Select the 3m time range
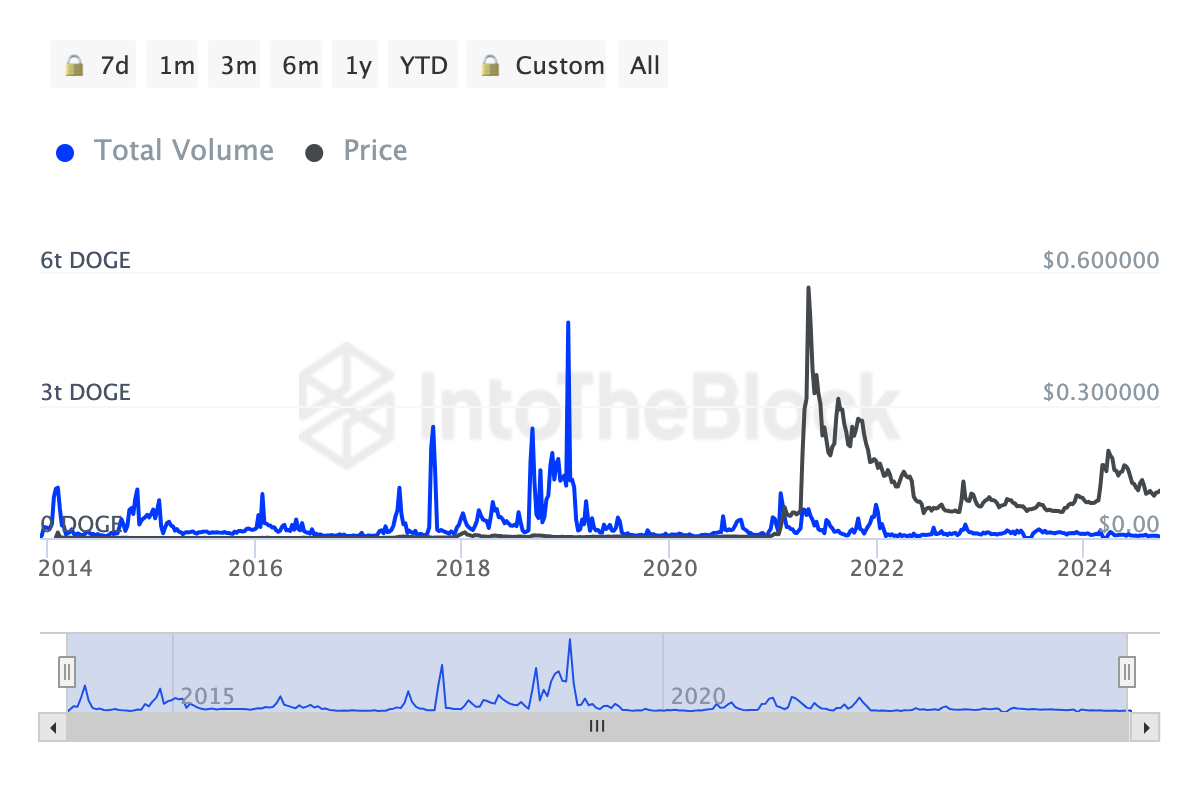1200x800 pixels. pos(239,66)
